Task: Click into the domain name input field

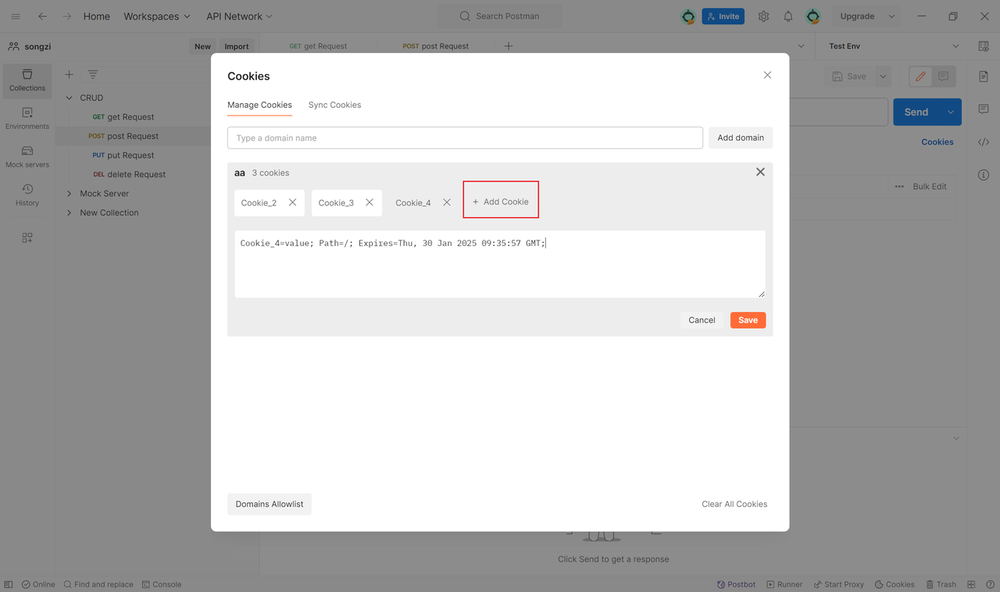Action: 465,138
